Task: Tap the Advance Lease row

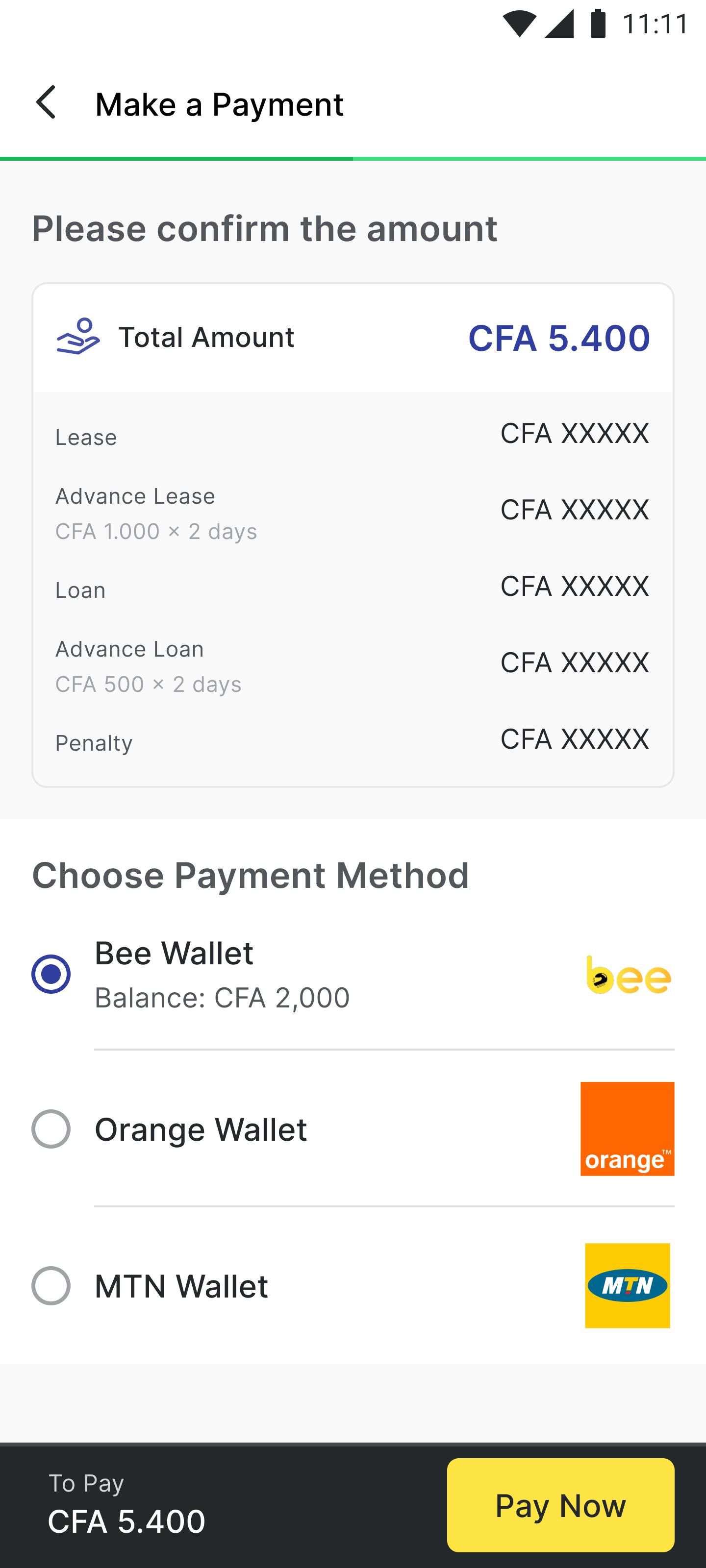Action: point(353,513)
